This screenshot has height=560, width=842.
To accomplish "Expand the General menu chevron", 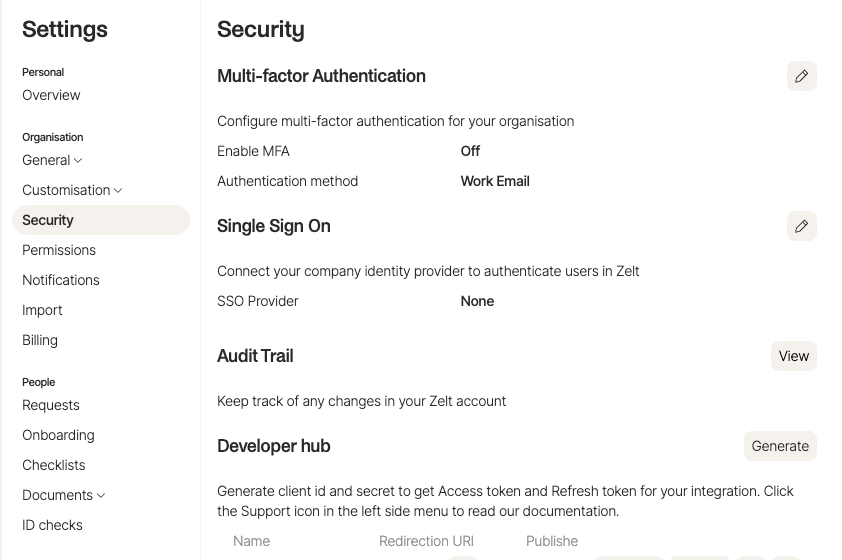I will [78, 160].
